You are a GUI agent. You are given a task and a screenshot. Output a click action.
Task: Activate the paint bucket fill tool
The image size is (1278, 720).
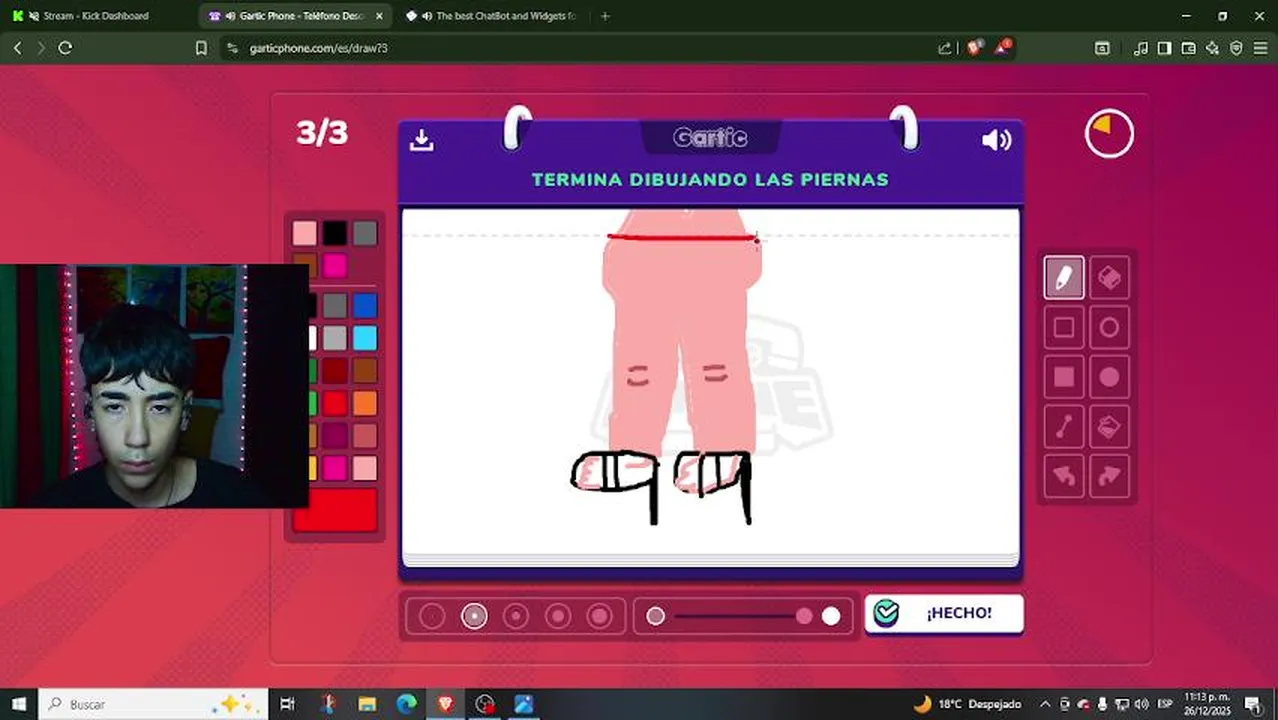tap(1110, 427)
